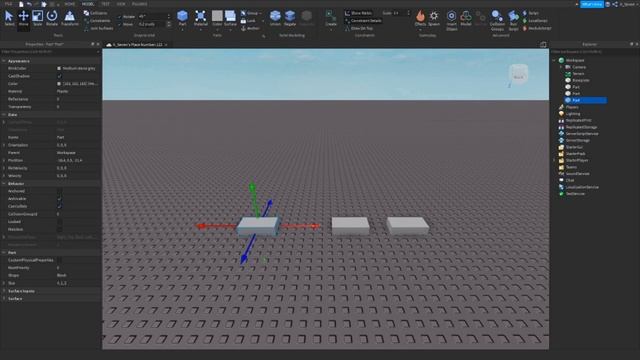Activate the Transform tool
Screen dimensions: 640x360
coord(70,18)
